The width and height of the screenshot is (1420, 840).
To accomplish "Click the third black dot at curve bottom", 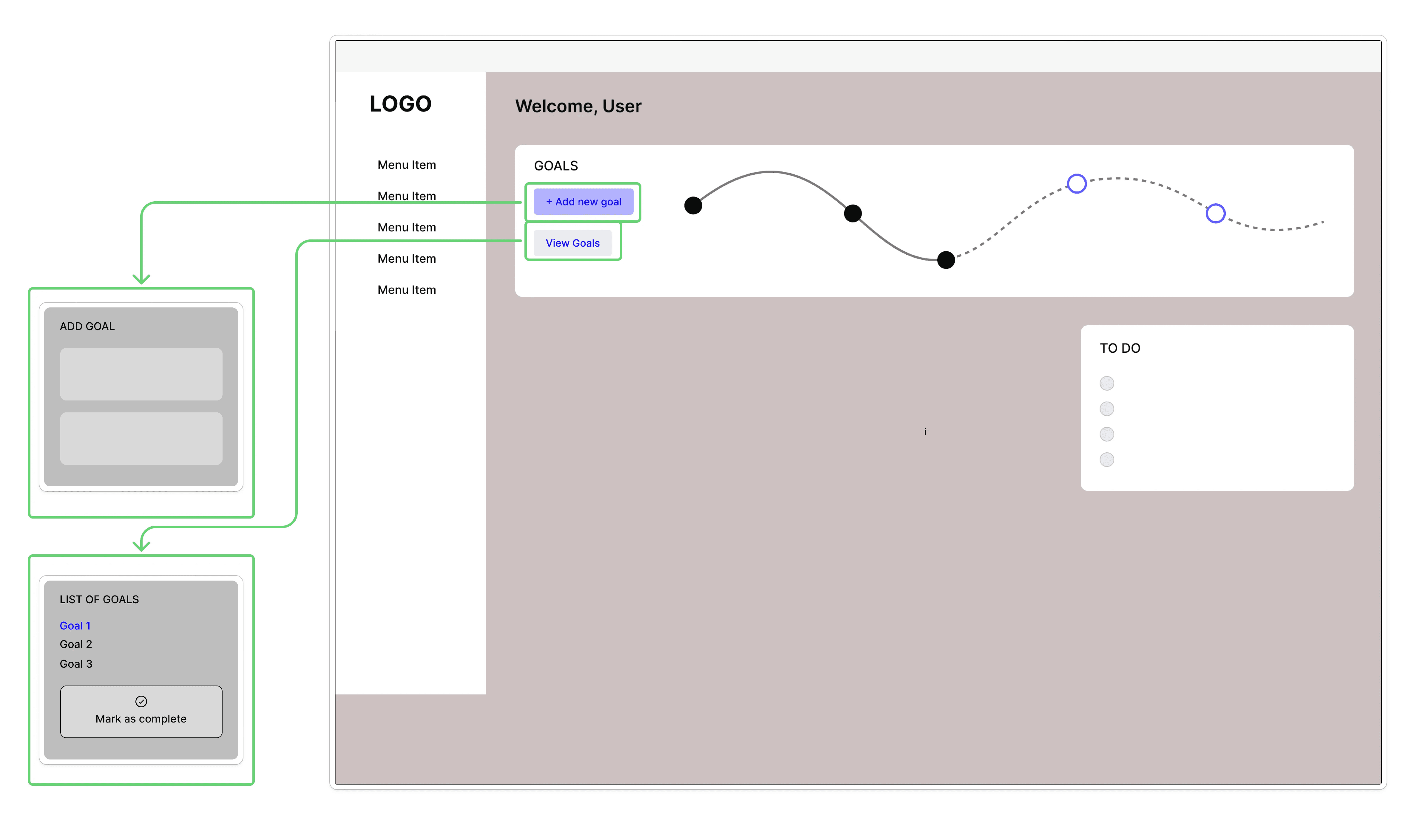I will [x=946, y=260].
